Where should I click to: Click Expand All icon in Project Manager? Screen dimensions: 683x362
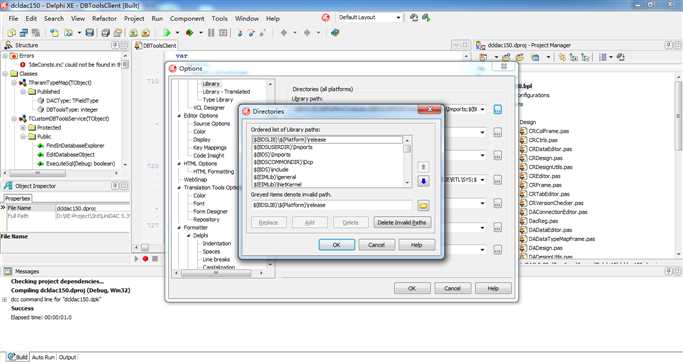click(574, 57)
